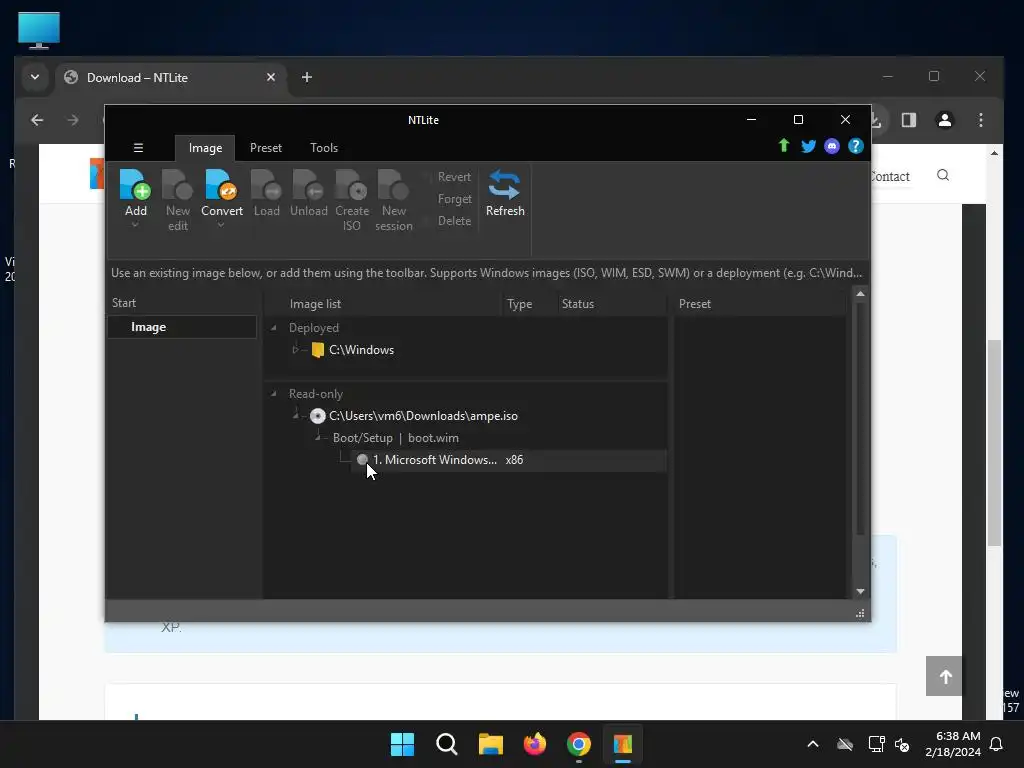Switch to the Image ribbon tab
Viewport: 1024px width, 768px height.
(205, 148)
